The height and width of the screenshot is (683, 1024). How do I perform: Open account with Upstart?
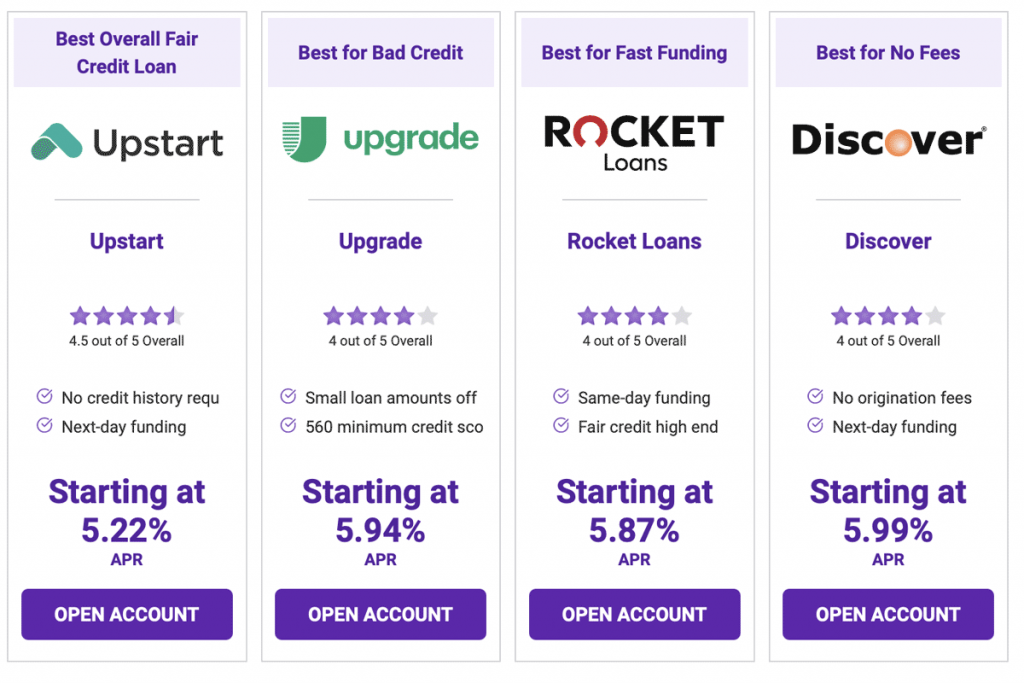(x=127, y=614)
